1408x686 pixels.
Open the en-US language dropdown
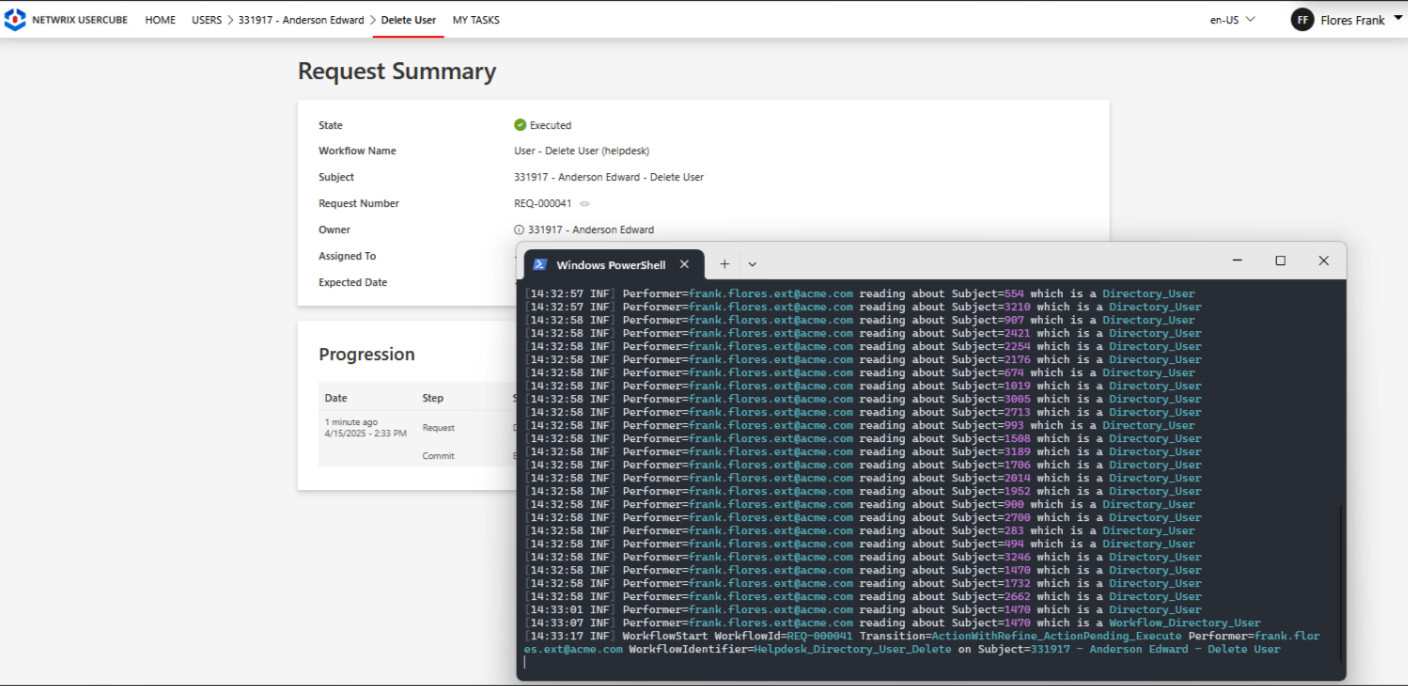tap(1232, 20)
